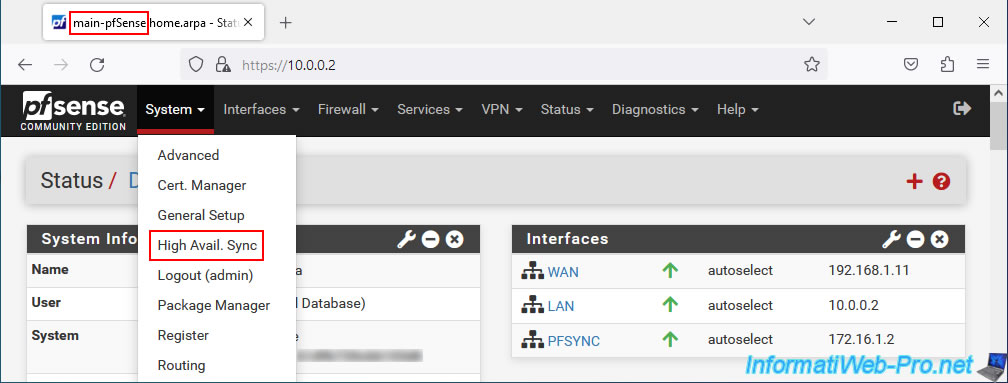Open the browser extensions puzzle icon
The height and width of the screenshot is (383, 1008).
(x=947, y=64)
